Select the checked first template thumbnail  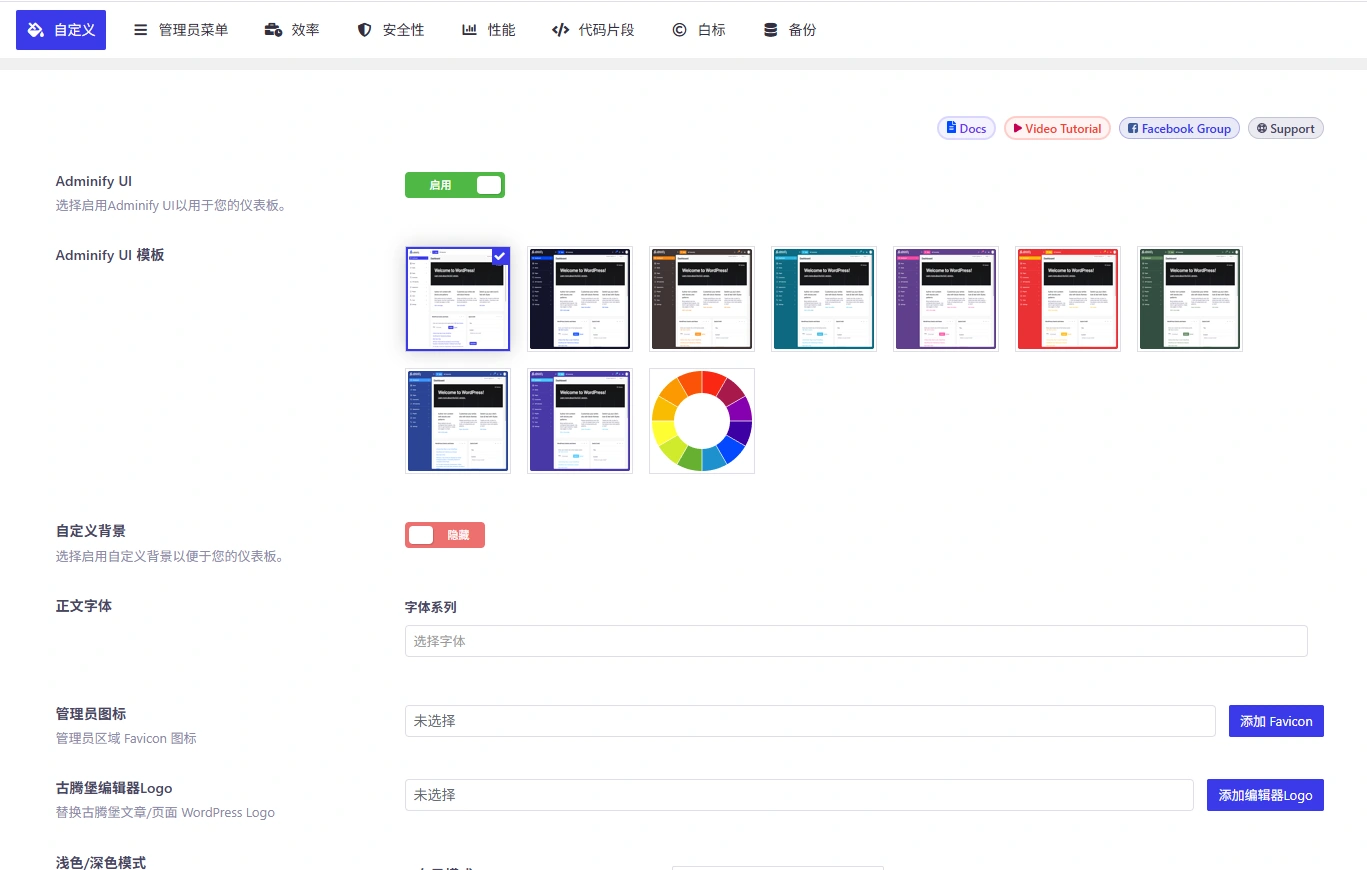point(457,298)
